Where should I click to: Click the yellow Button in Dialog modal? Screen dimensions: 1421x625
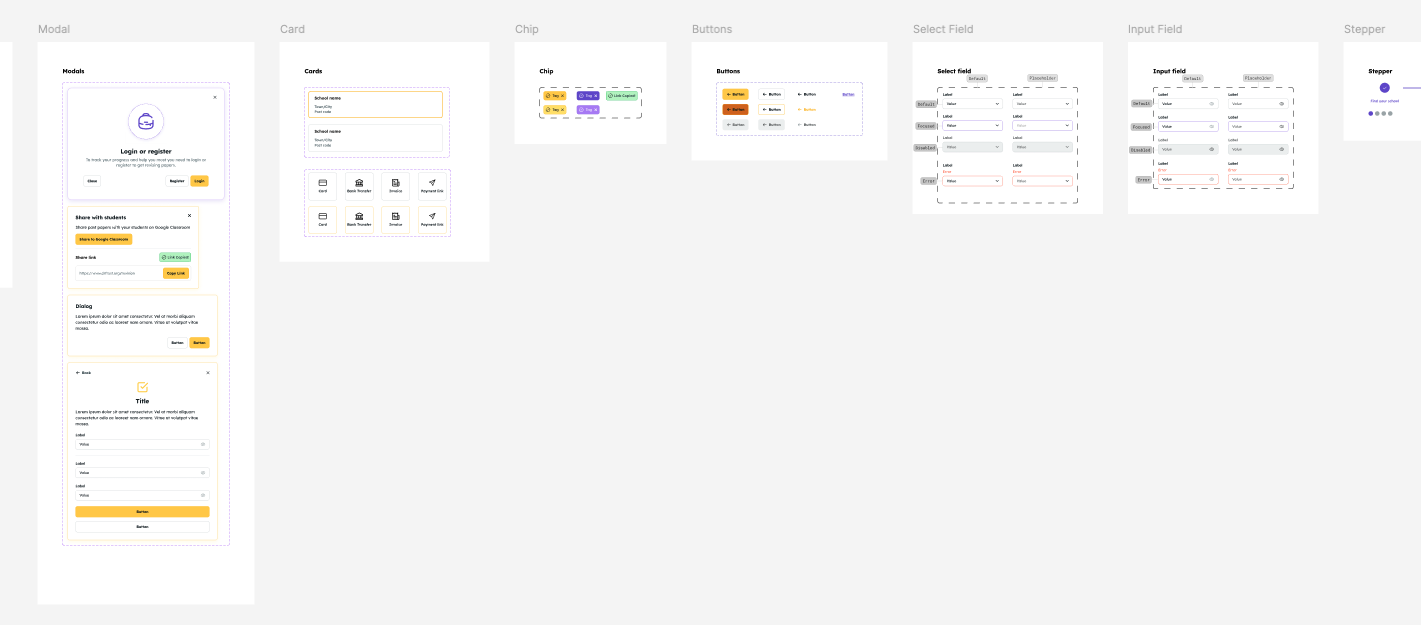(199, 343)
